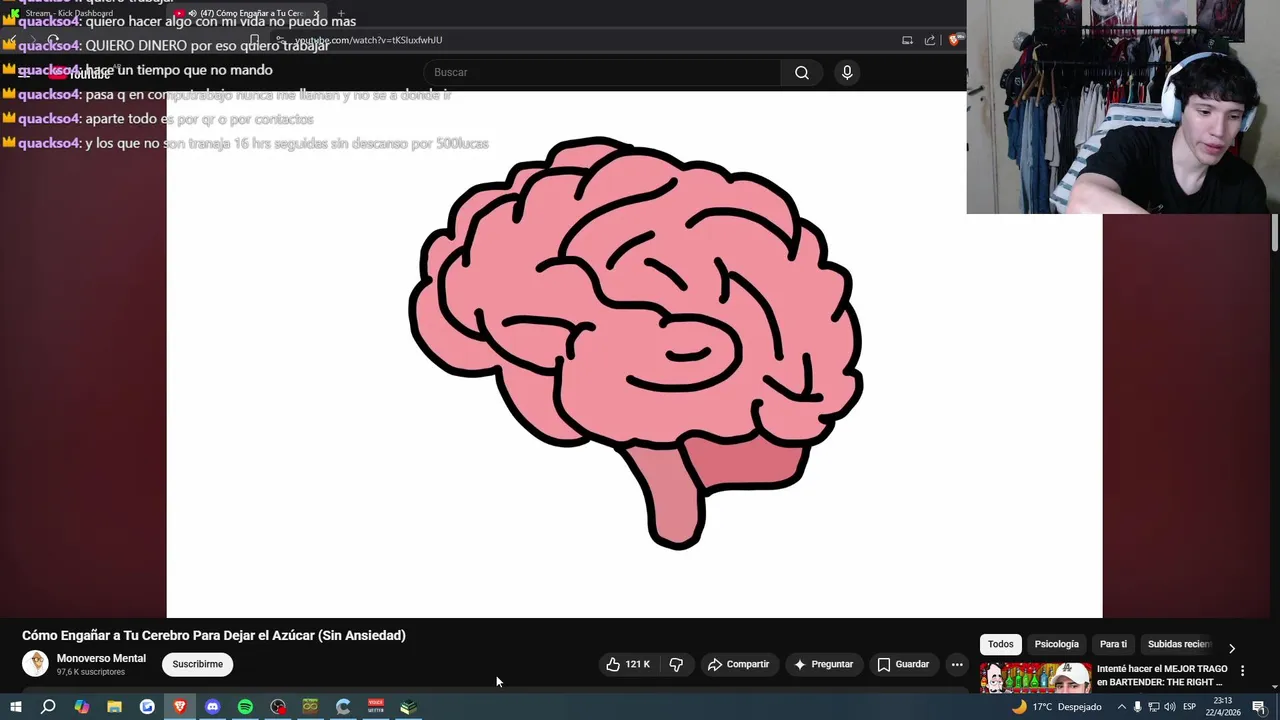Save the video using Guardar
The height and width of the screenshot is (720, 1280).
[x=904, y=664]
